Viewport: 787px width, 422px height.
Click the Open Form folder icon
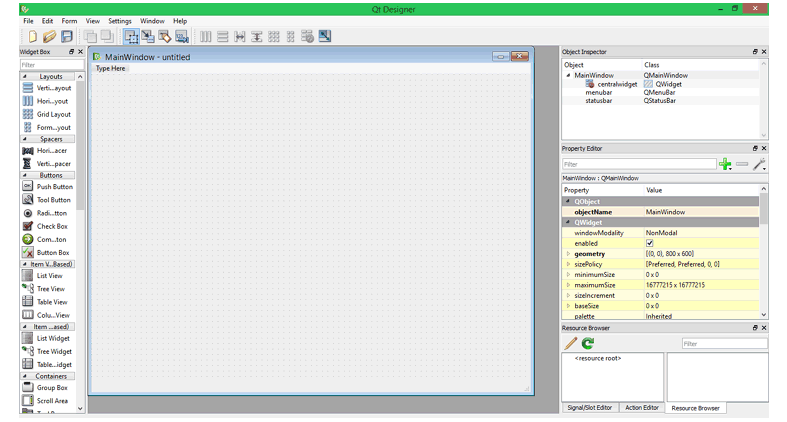(49, 37)
